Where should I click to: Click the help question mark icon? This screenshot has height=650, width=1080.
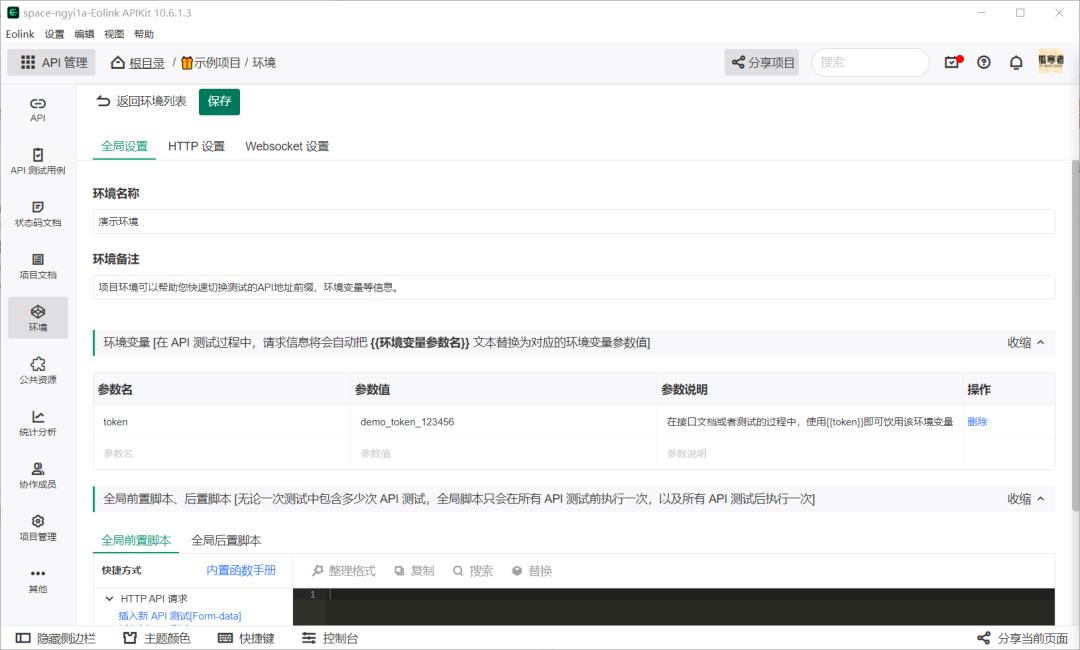pos(984,63)
